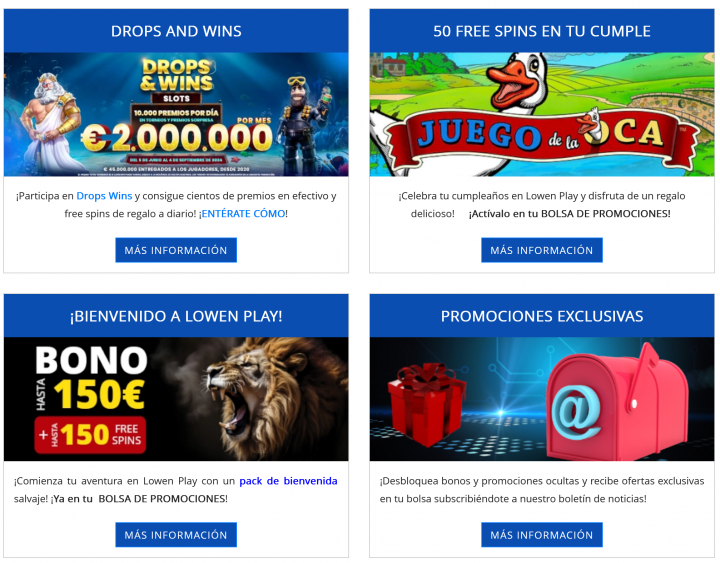
Task: Click the ¡BIENVENIDO A LOWEN PLAY! header
Action: 176,316
